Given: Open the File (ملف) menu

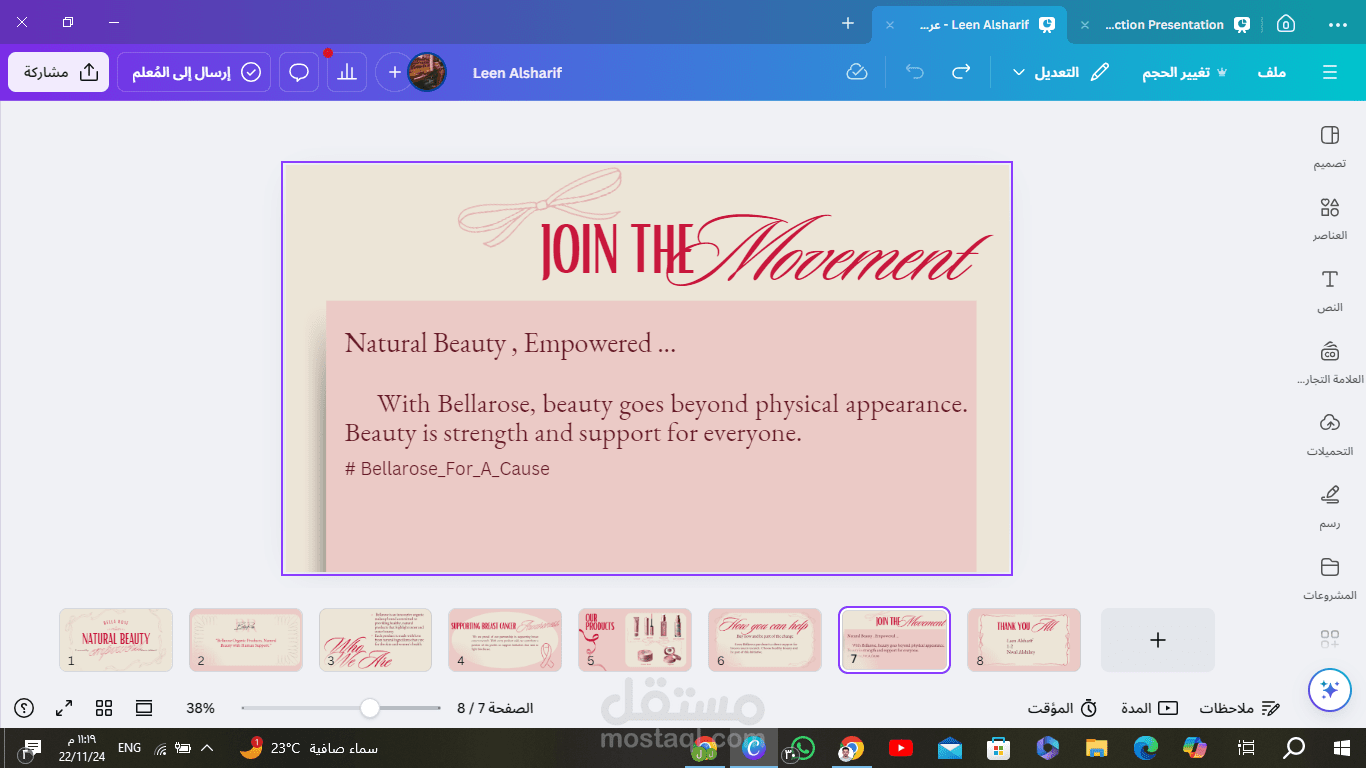Looking at the screenshot, I should (1271, 72).
